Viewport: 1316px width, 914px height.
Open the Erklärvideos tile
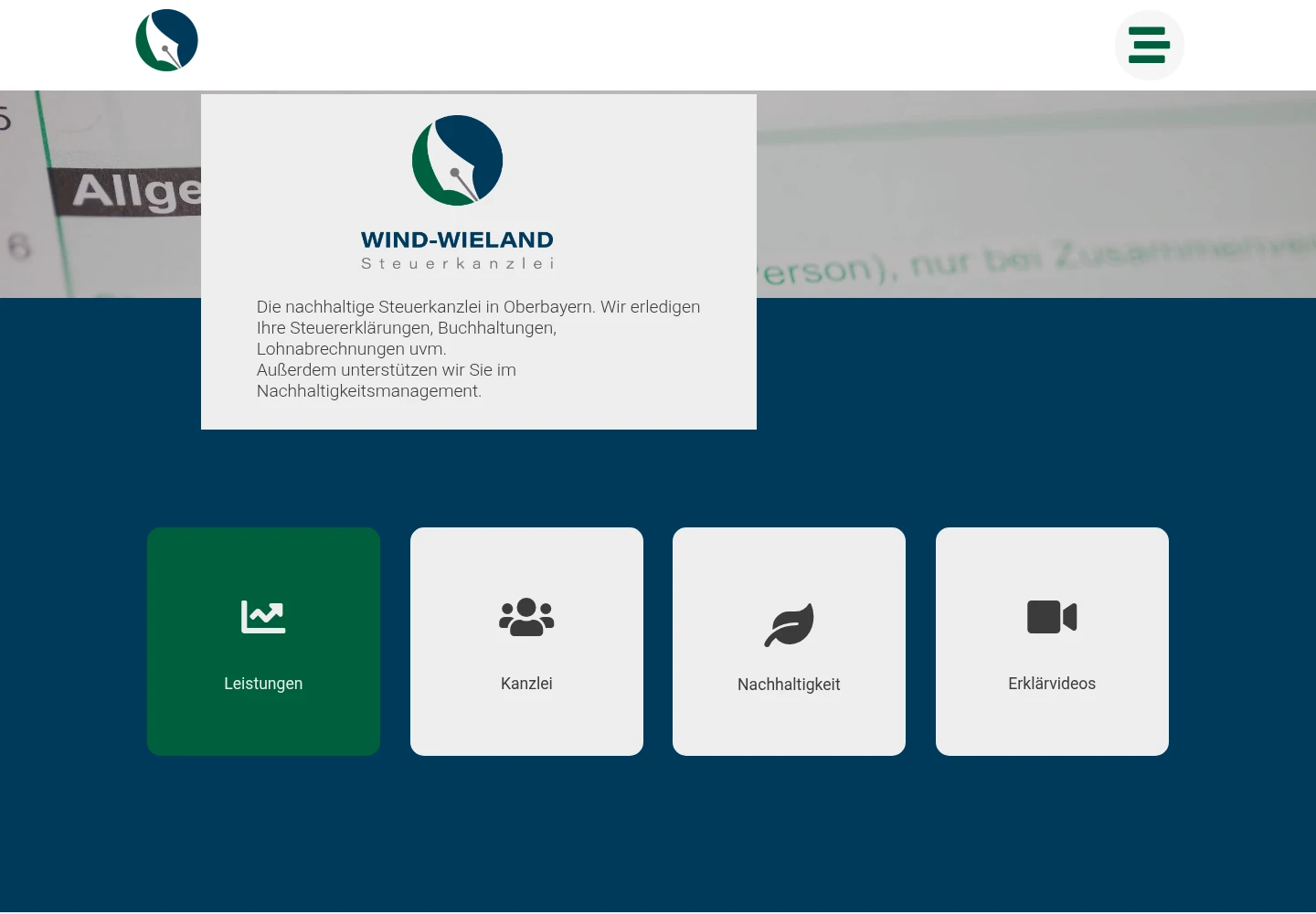point(1052,642)
